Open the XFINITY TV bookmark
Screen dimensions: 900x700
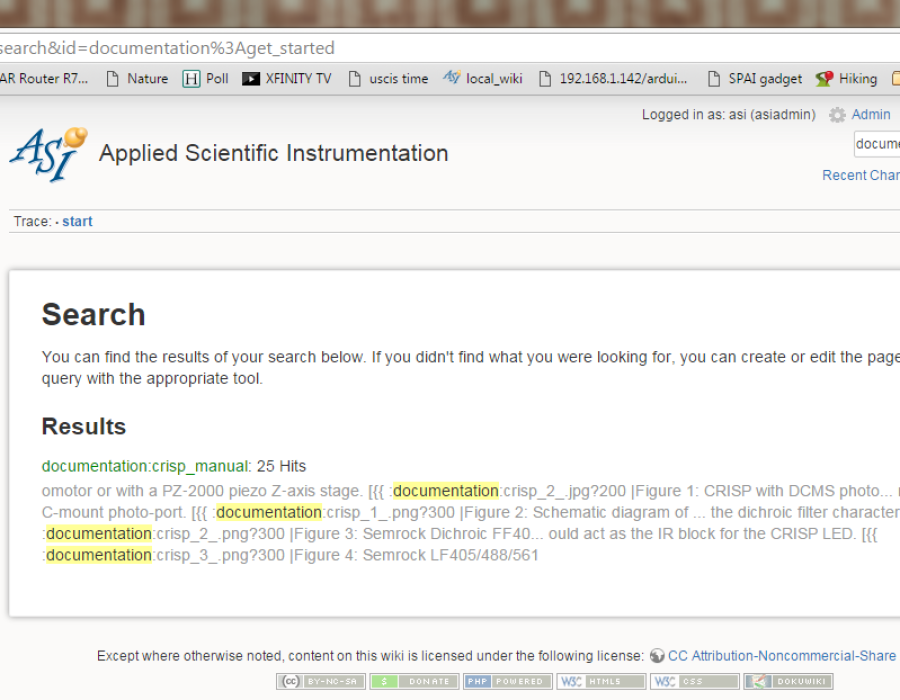tap(286, 79)
